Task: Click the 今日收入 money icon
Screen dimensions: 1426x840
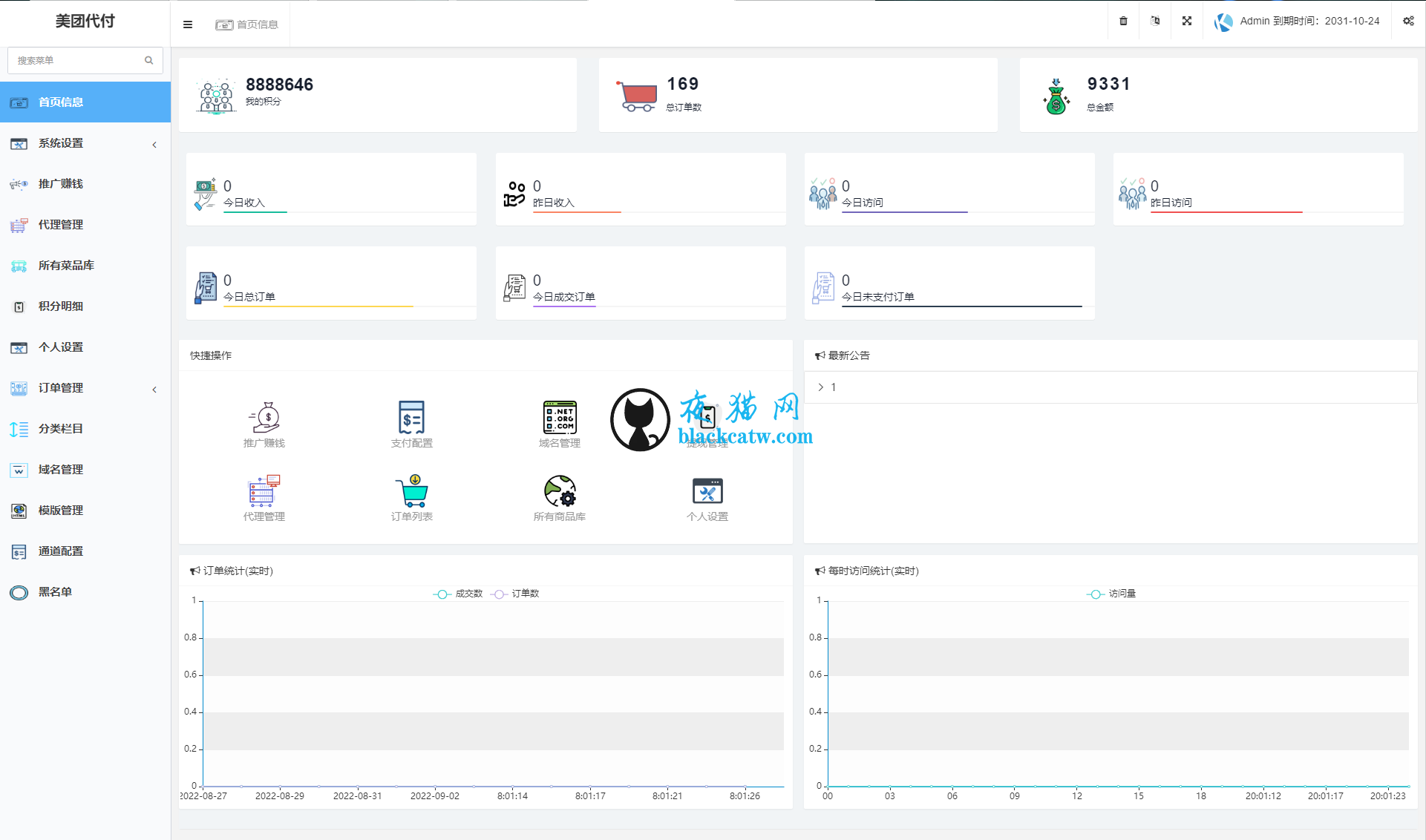Action: click(x=205, y=194)
